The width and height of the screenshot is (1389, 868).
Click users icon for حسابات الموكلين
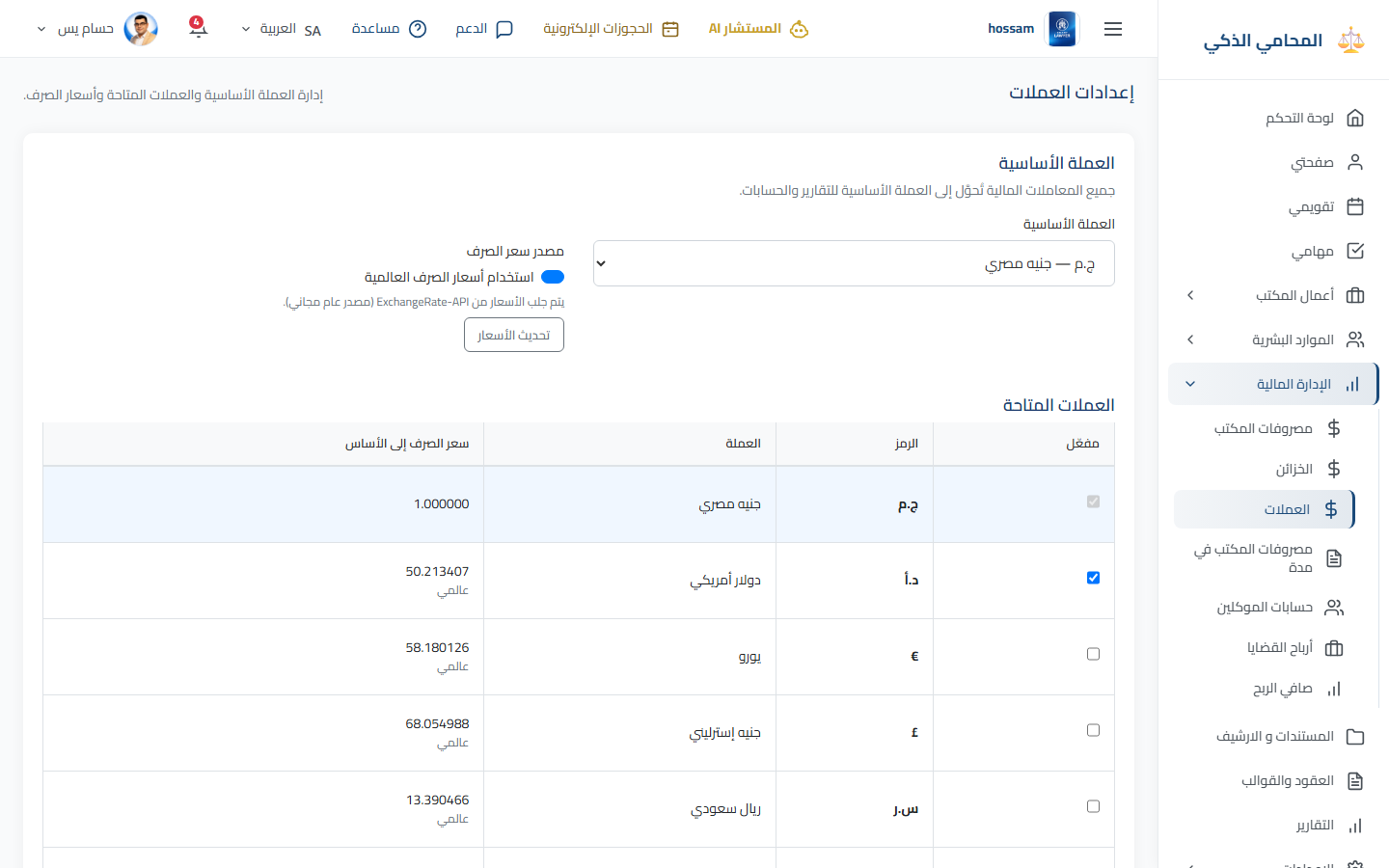pos(1334,608)
